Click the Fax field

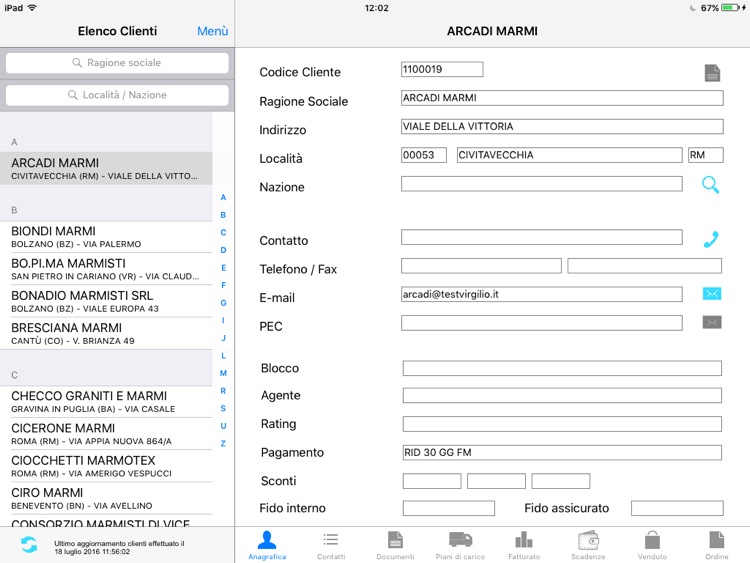644,266
